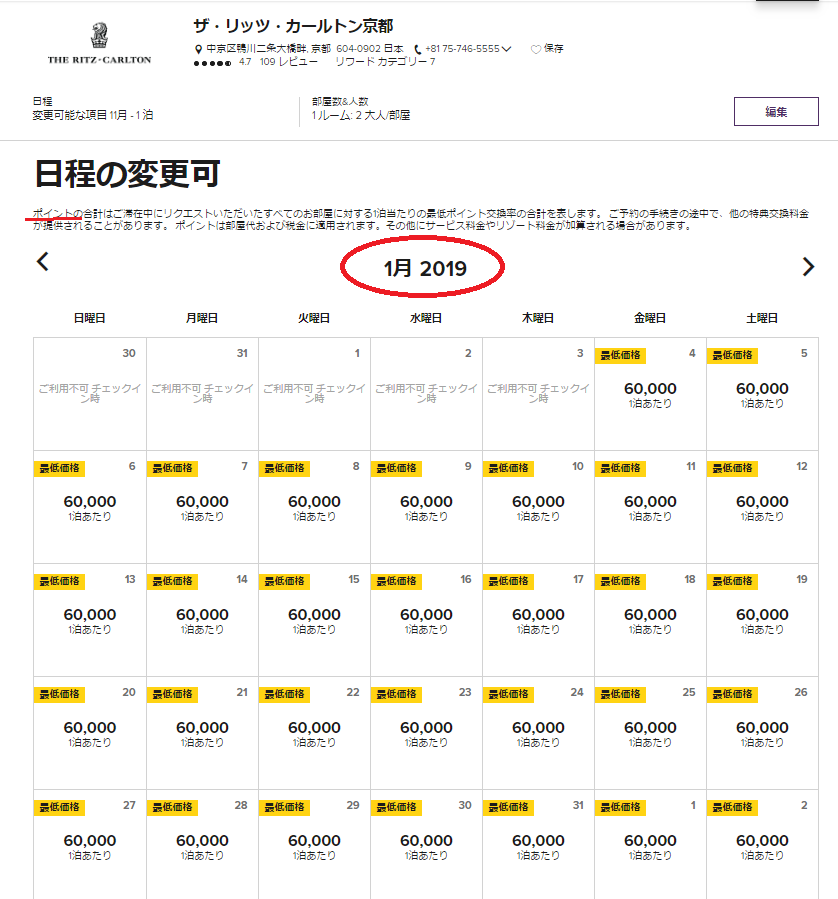Screen dimensions: 838x899
Task: Pick Thursday January 31 with lowest price
Action: click(x=538, y=845)
